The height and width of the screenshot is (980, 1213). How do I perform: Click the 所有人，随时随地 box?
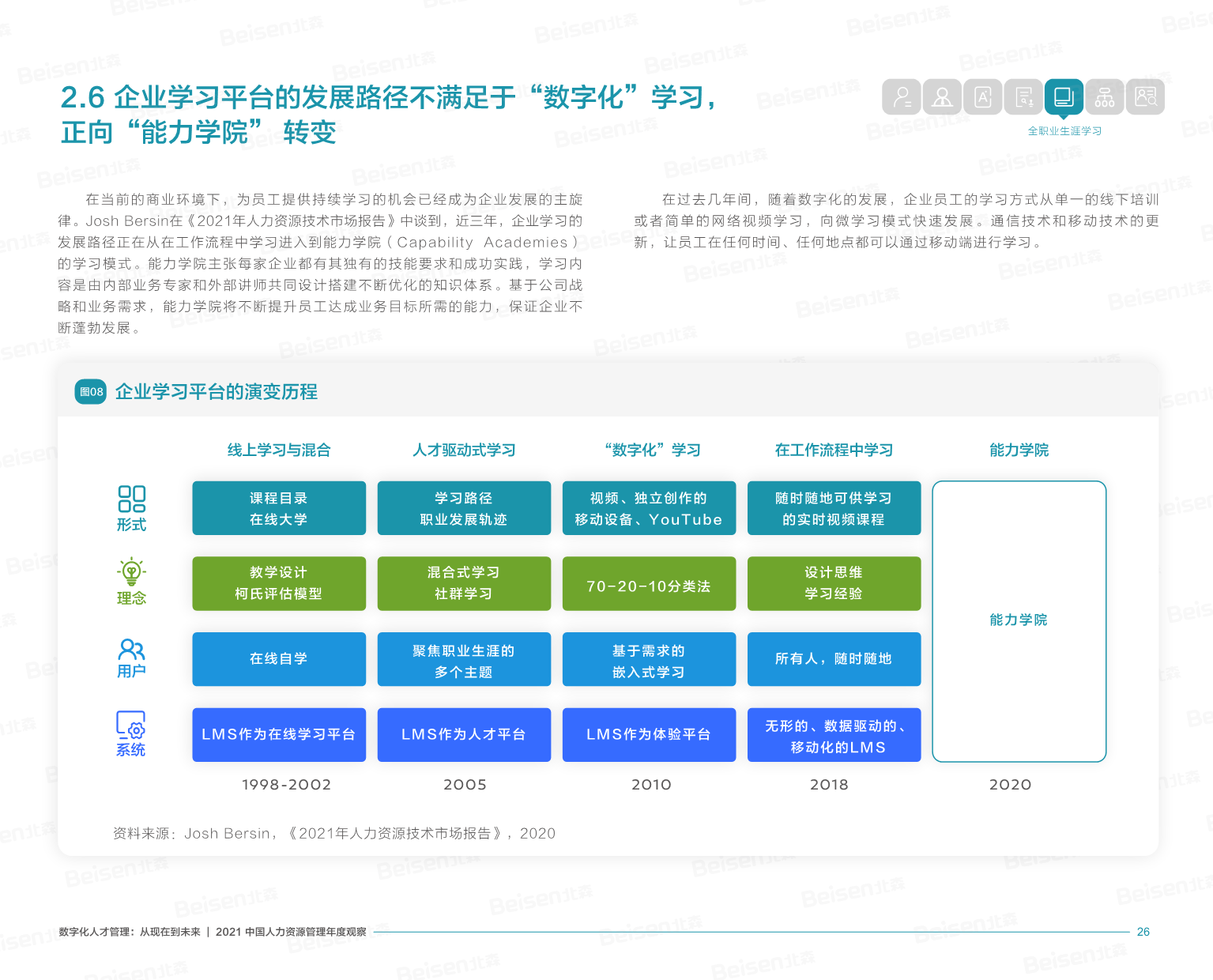pyautogui.click(x=834, y=659)
